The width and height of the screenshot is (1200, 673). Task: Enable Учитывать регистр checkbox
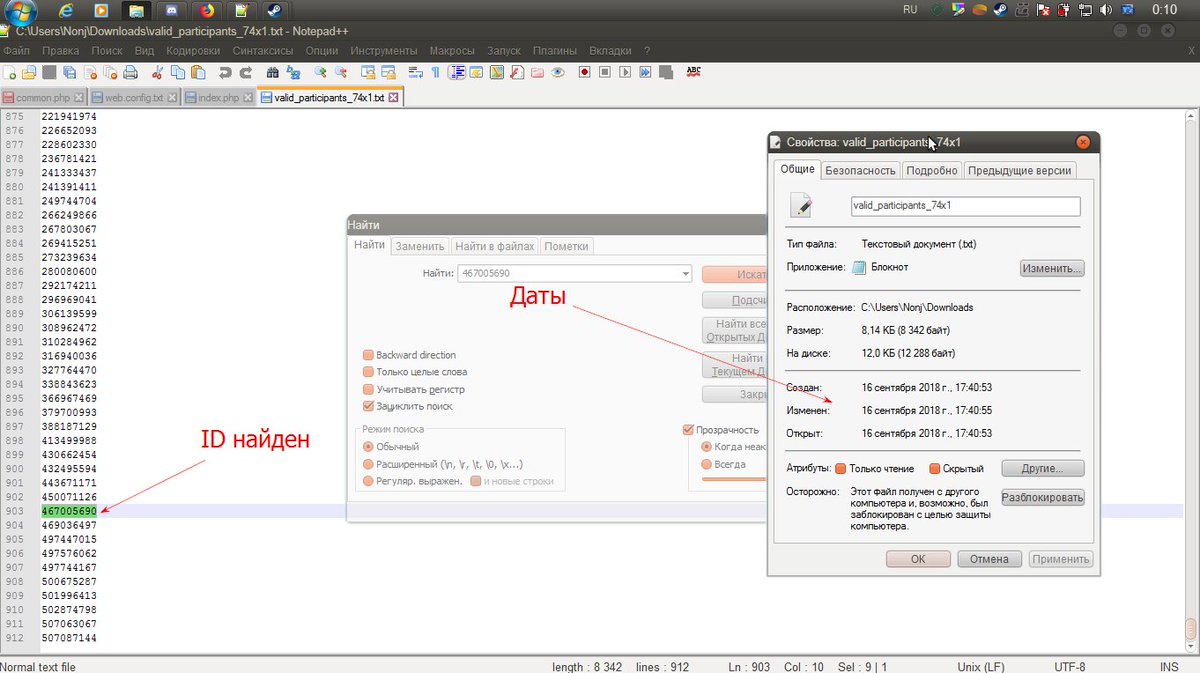tap(368, 389)
